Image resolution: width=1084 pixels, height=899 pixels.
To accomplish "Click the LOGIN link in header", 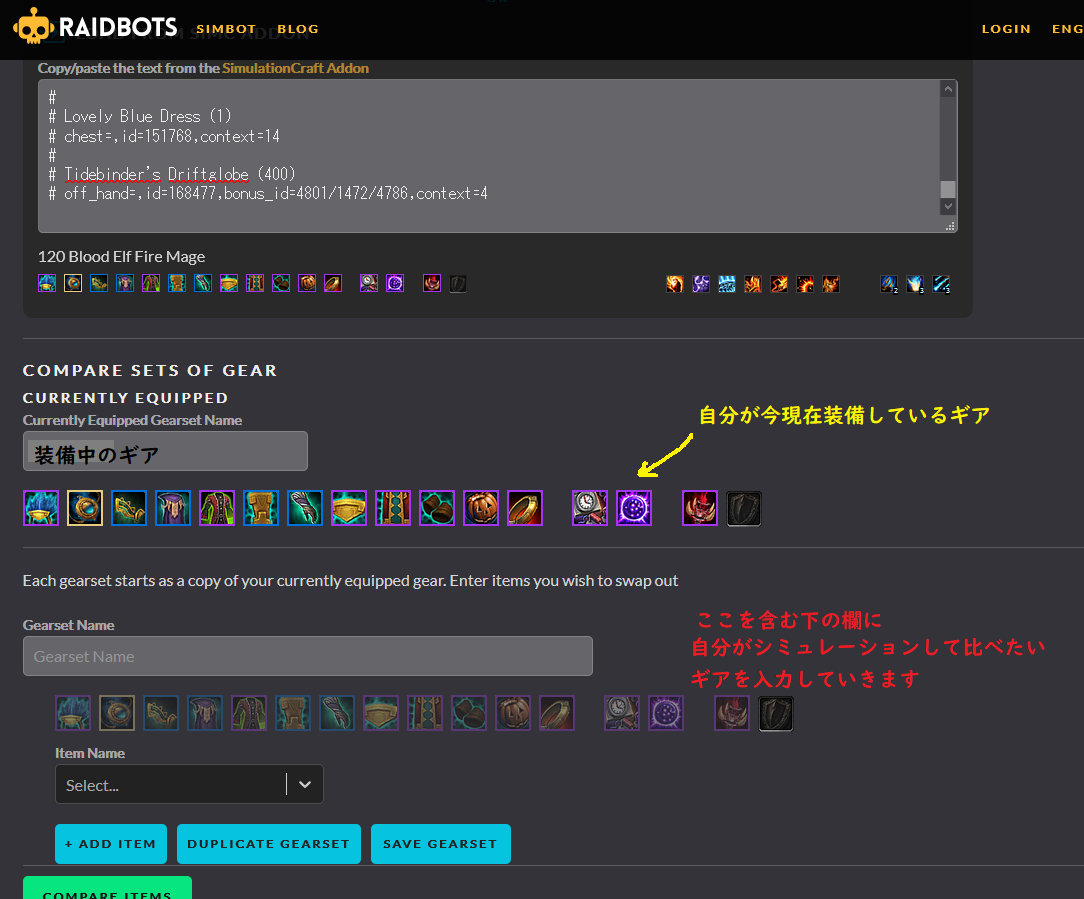I will (x=1006, y=29).
